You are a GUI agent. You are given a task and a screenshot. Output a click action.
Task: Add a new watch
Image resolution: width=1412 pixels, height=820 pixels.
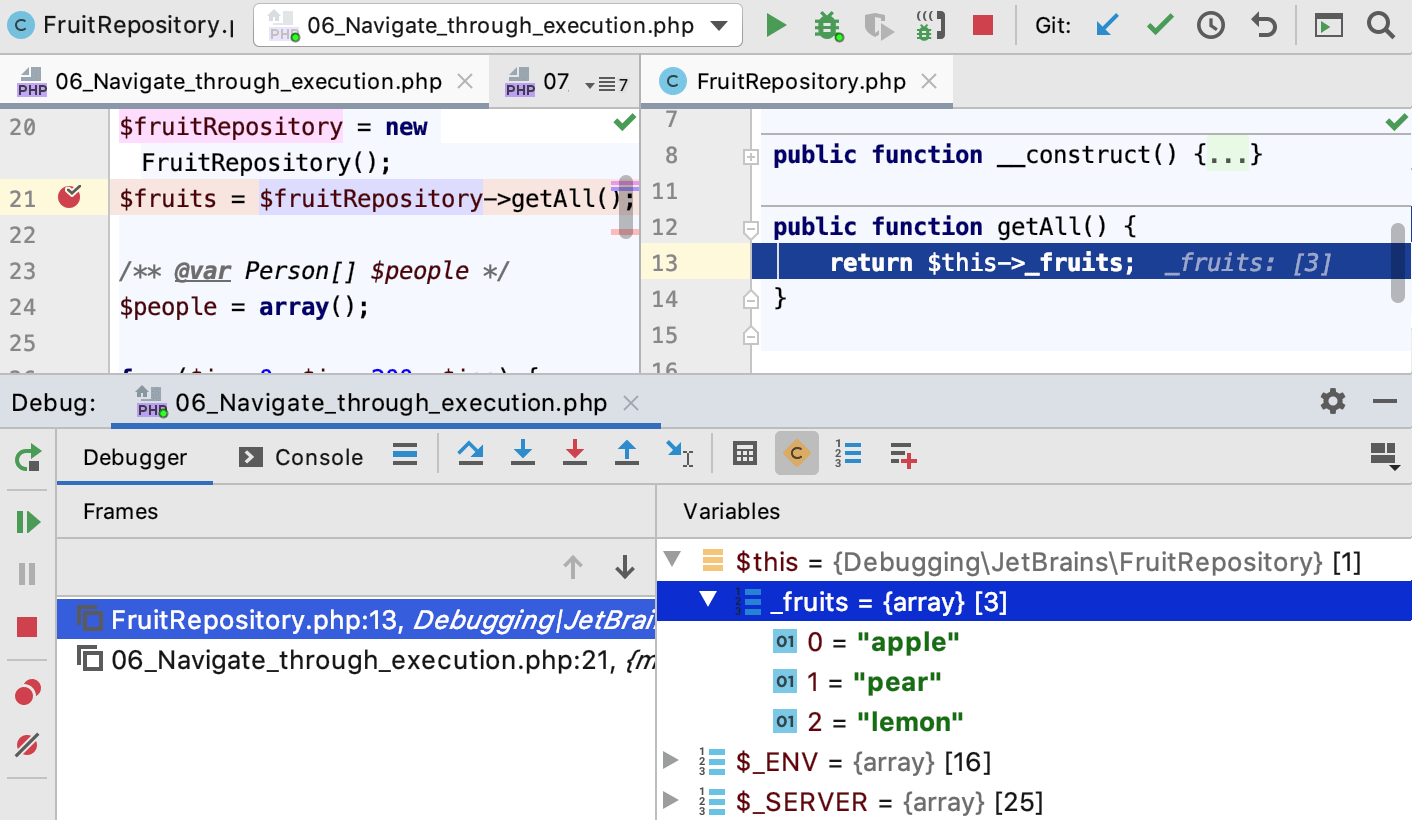tap(903, 455)
